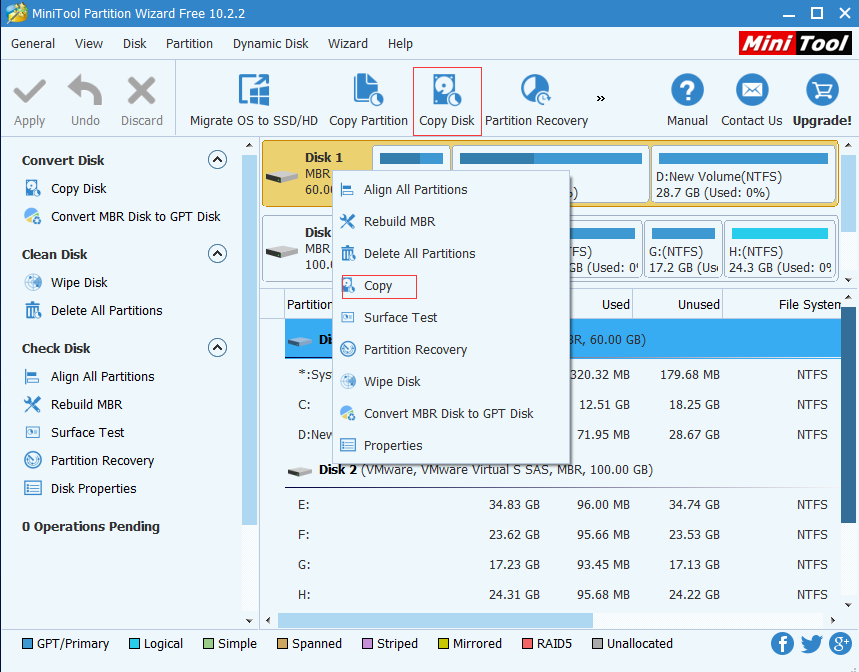Click the Undo arrow icon

point(85,90)
